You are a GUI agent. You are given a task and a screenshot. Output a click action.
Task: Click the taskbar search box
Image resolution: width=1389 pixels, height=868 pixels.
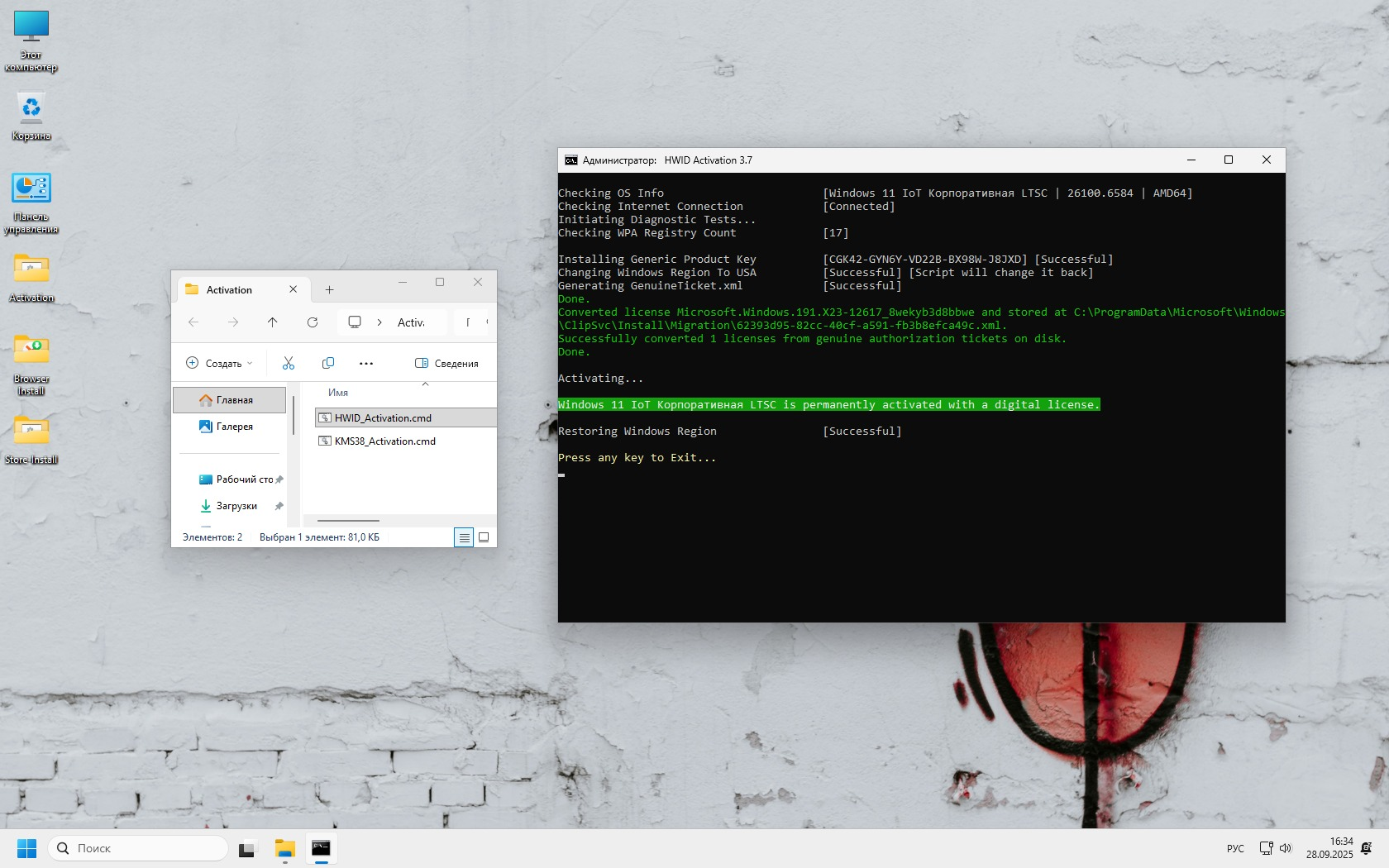coord(139,848)
